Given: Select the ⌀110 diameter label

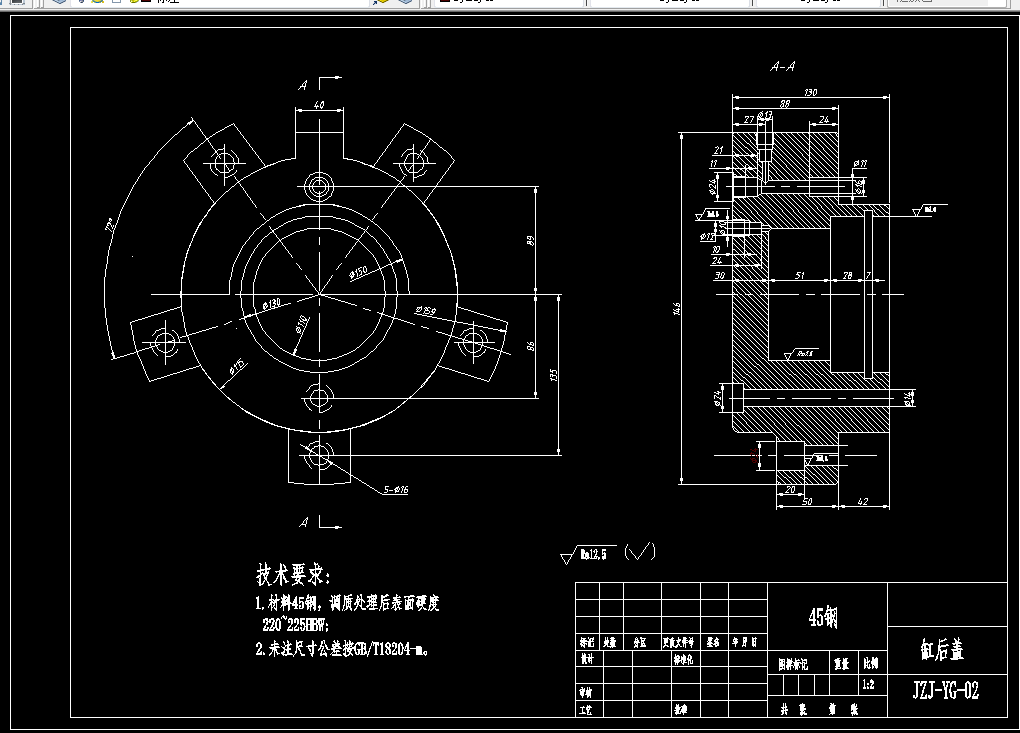Looking at the screenshot, I should [302, 324].
